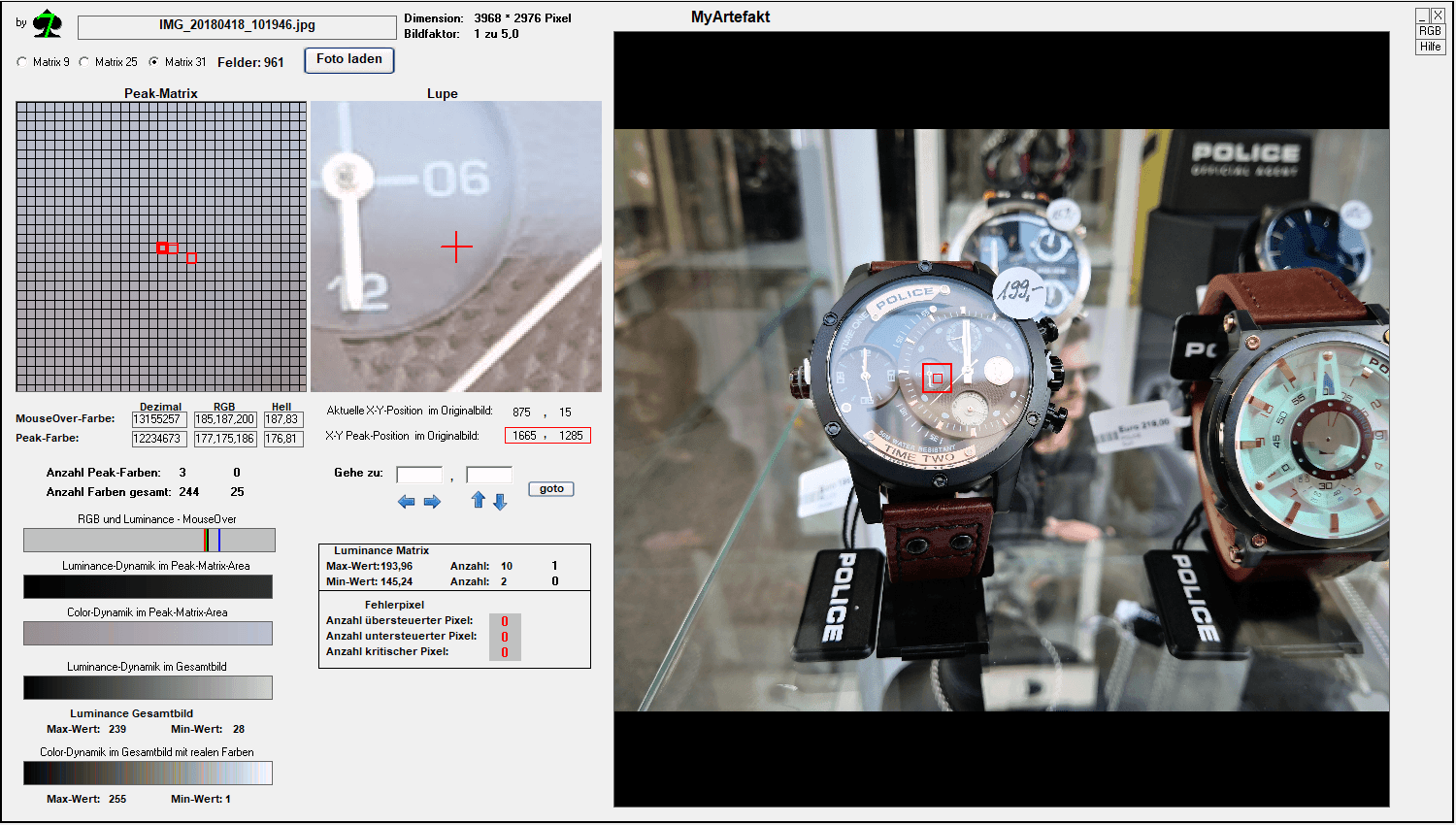This screenshot has width=1456, height=825.
Task: Click the red marked cells in Peak-Matrix
Action: point(177,252)
